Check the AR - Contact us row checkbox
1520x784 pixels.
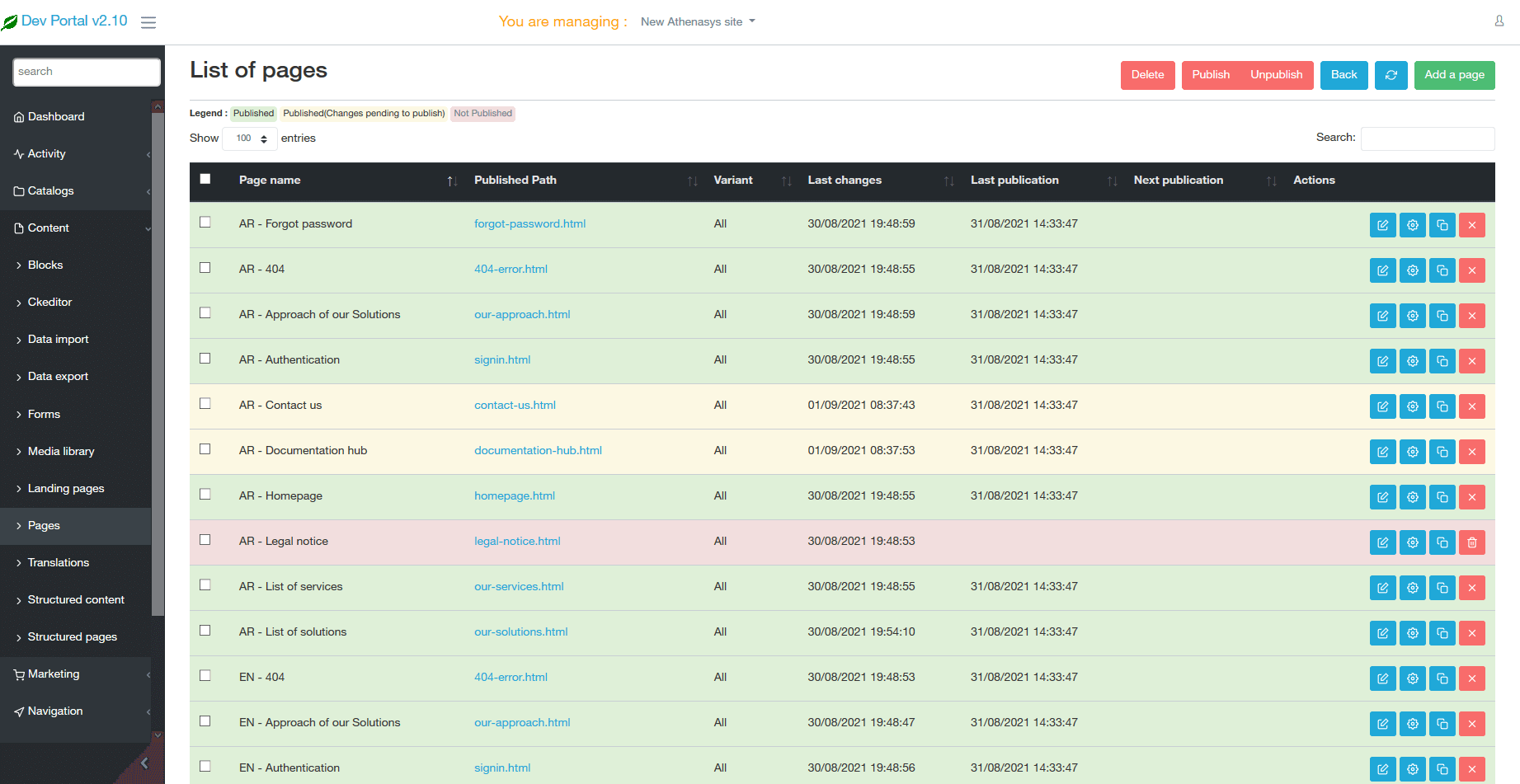pyautogui.click(x=205, y=404)
